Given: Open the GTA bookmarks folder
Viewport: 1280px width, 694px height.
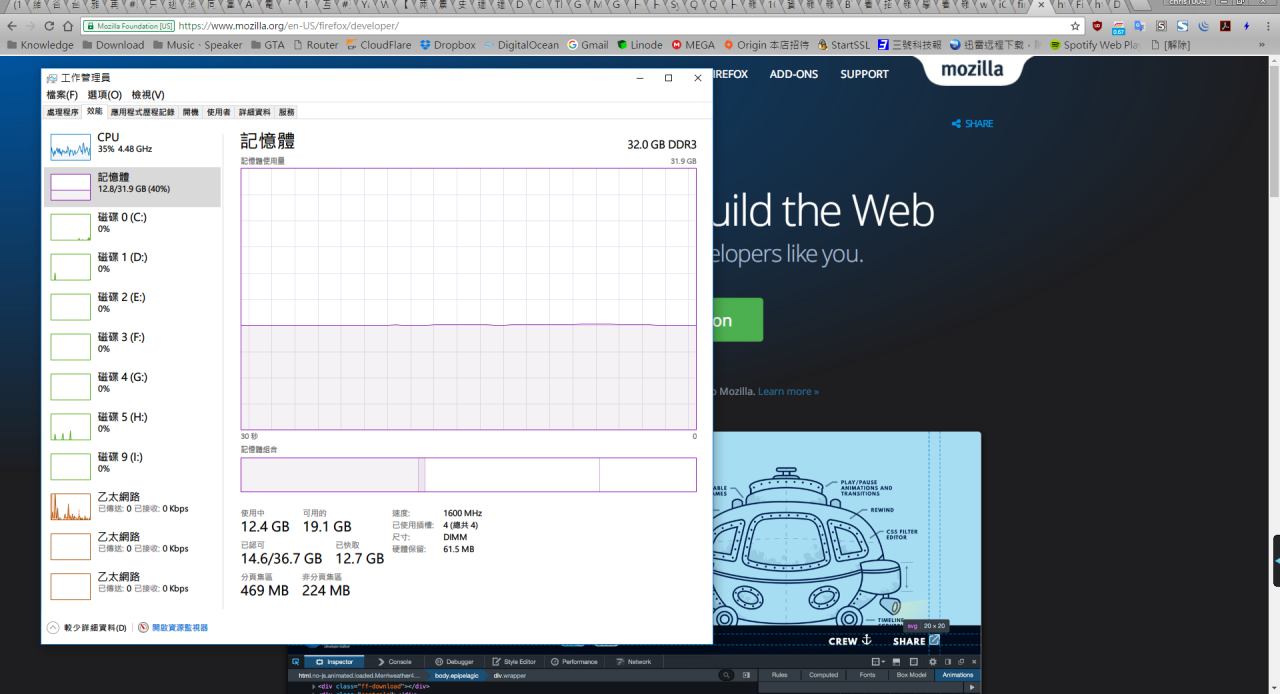Looking at the screenshot, I should [x=267, y=45].
